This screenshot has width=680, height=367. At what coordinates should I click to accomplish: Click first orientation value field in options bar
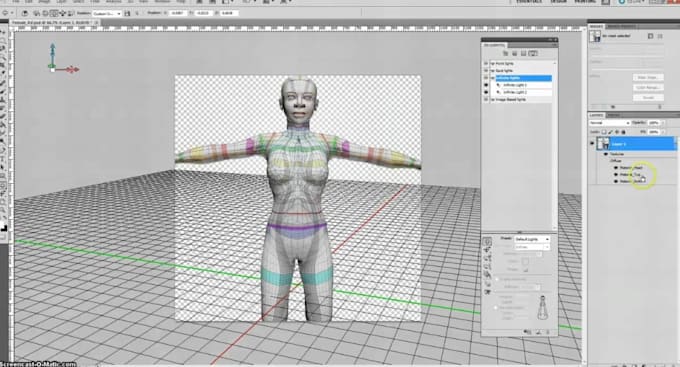[177, 13]
